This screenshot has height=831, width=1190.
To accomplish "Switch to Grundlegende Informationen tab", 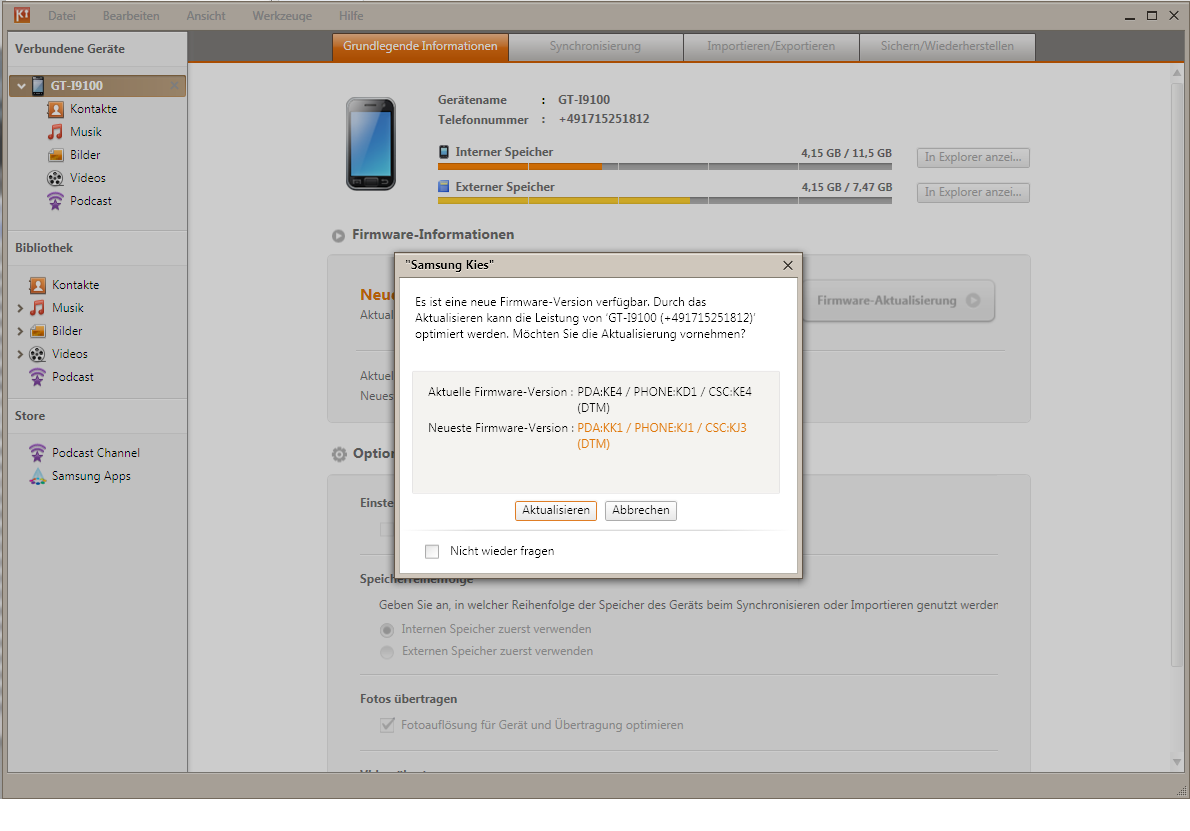I will pyautogui.click(x=420, y=46).
